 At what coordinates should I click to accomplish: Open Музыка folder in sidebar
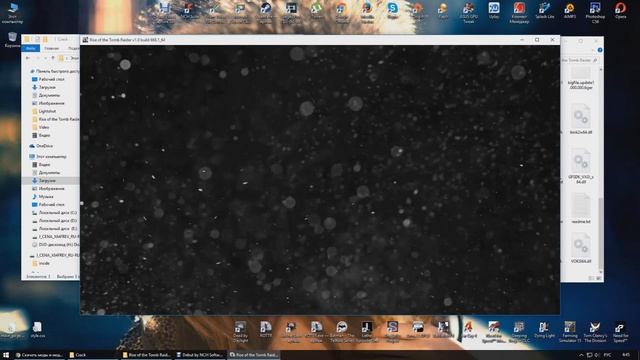43,197
